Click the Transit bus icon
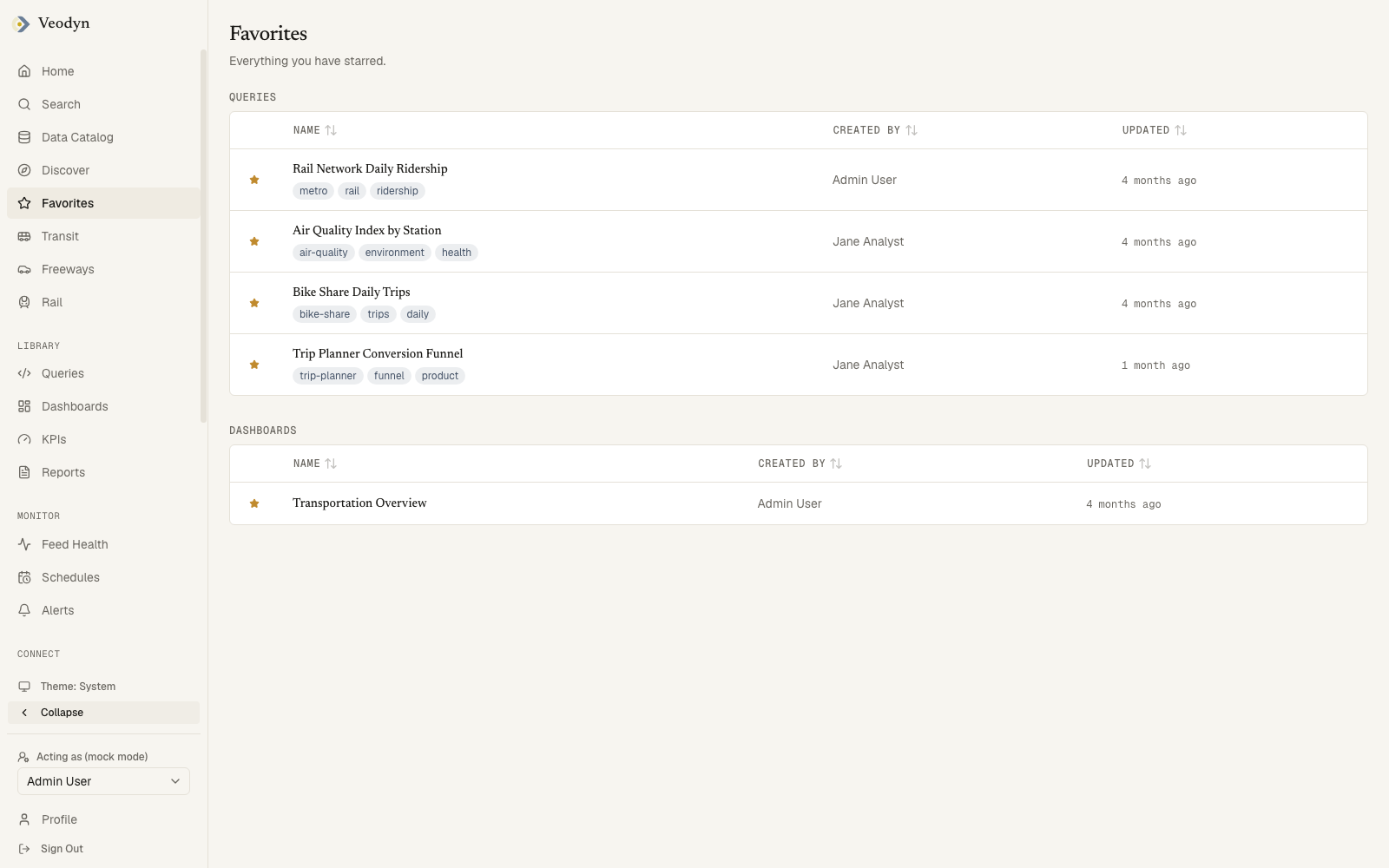Image resolution: width=1389 pixels, height=868 pixels. click(24, 236)
